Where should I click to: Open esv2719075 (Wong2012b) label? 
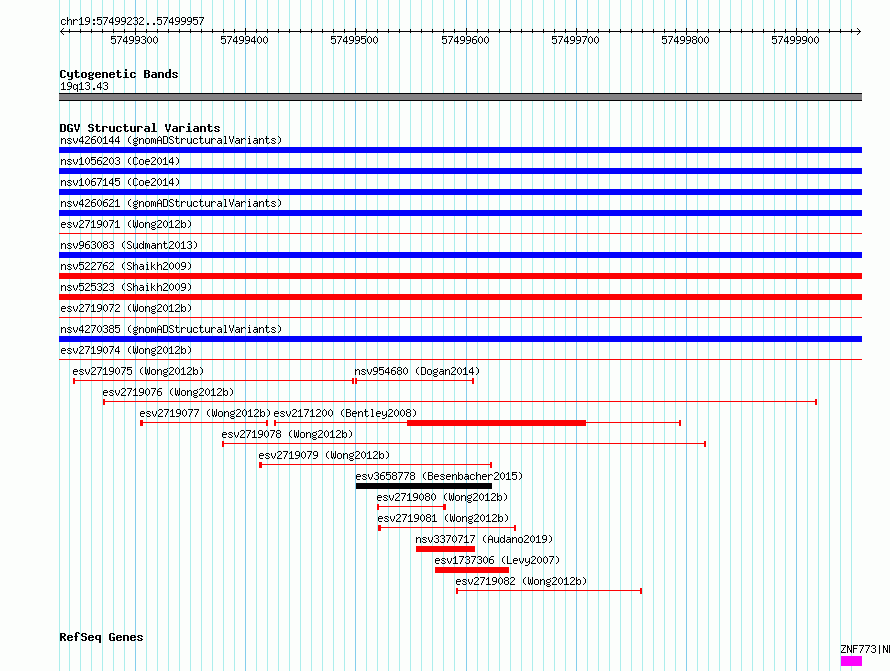[x=138, y=371]
